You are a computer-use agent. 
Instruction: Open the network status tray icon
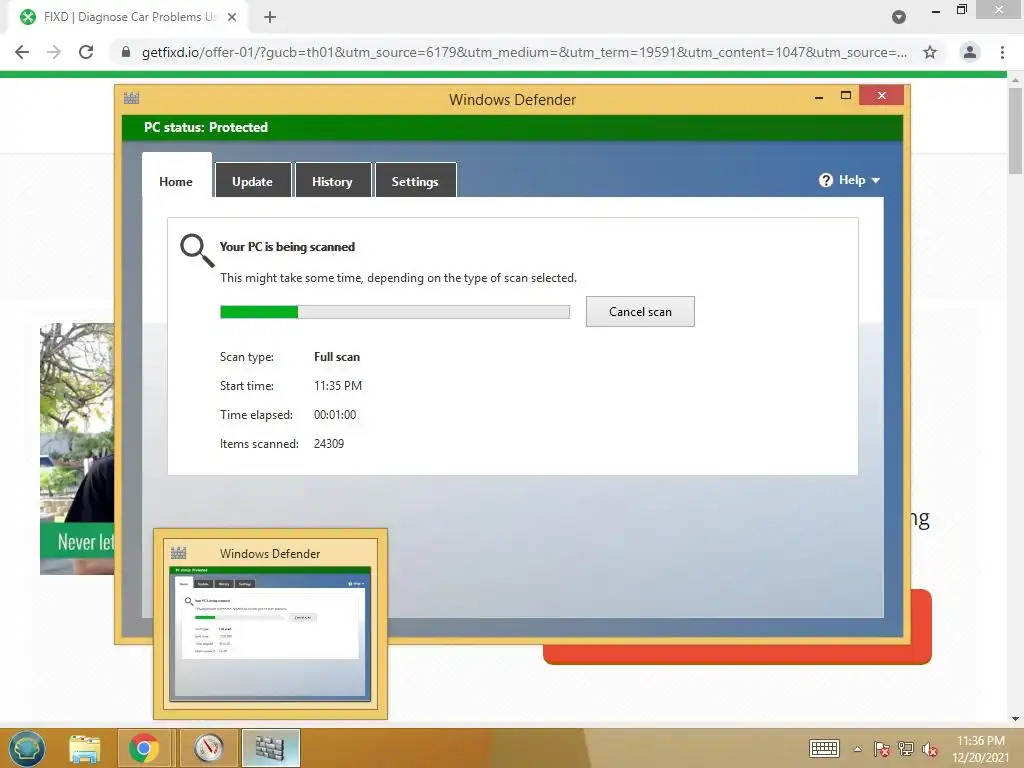point(906,749)
